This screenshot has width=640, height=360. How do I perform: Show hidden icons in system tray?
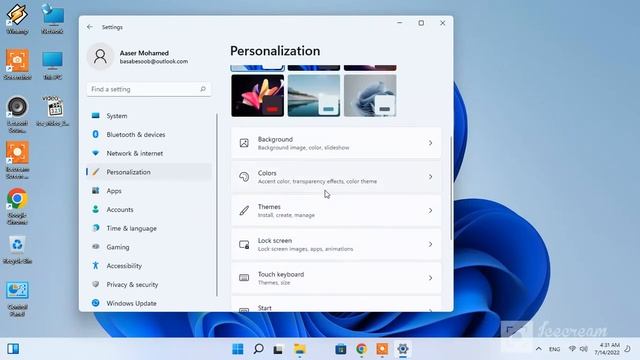(x=539, y=349)
